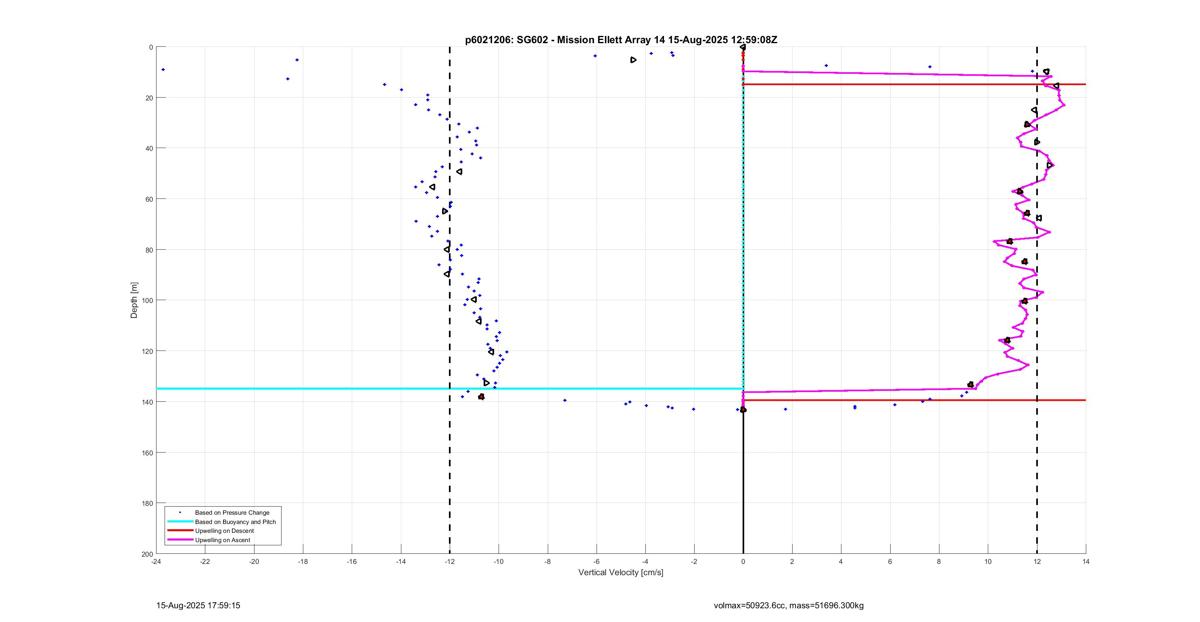
Task: Click the '6' velocity tick label
Action: click(890, 561)
